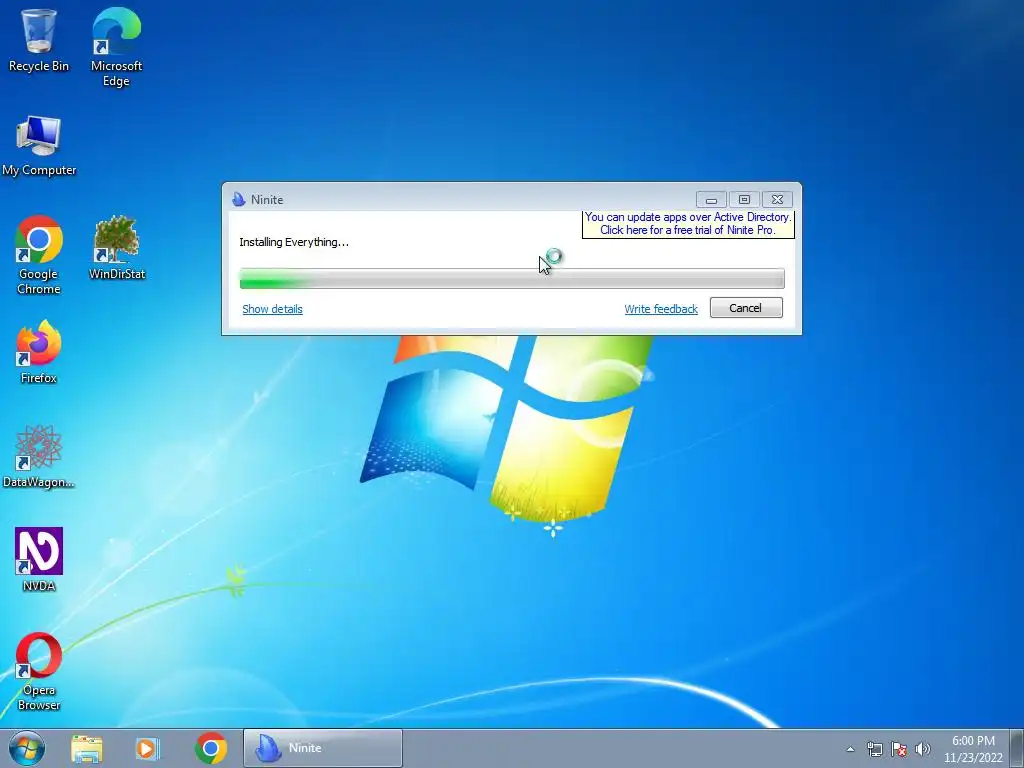This screenshot has width=1024, height=768.
Task: Click the Show desktop strip
Action: tap(1019, 748)
